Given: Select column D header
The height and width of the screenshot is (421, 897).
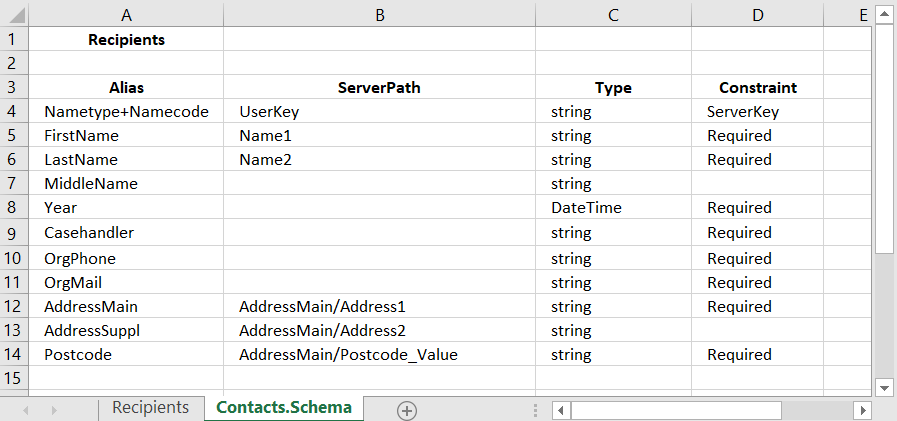Looking at the screenshot, I should click(757, 14).
